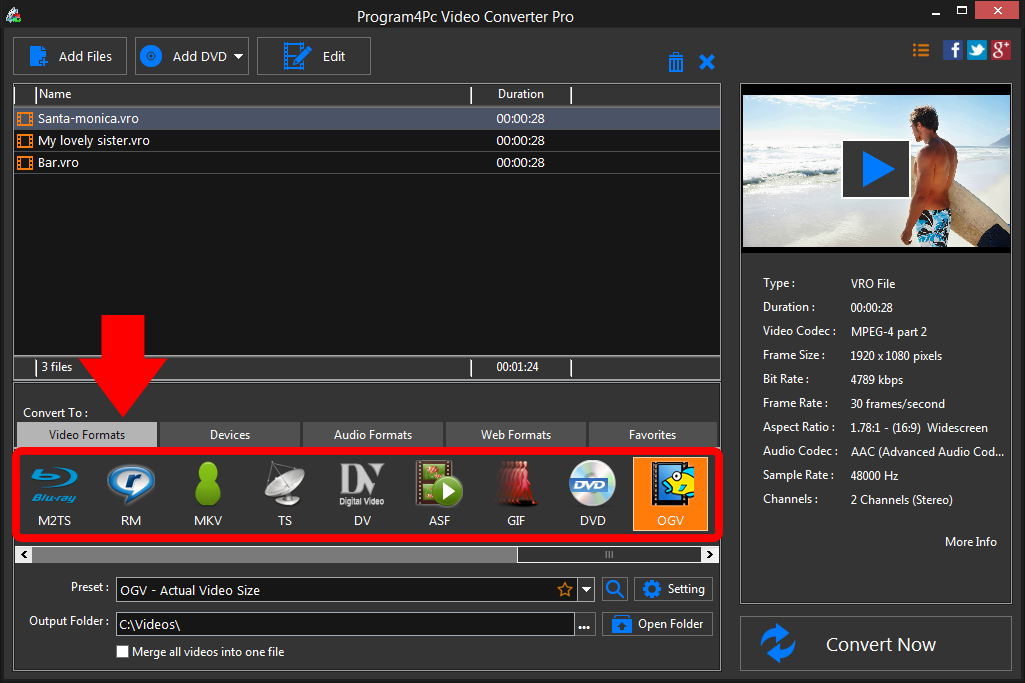Play the video preview thumbnail
This screenshot has height=683, width=1025.
(876, 170)
